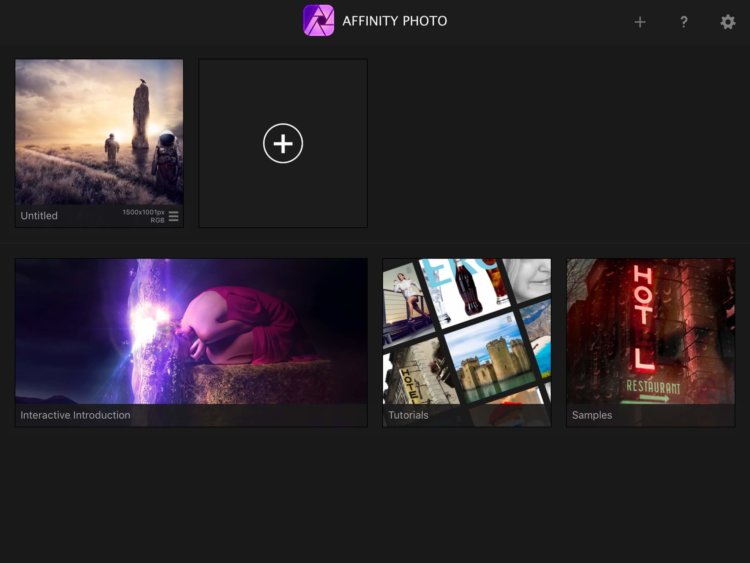The width and height of the screenshot is (750, 563).
Task: Click the 'Tutorials' label text
Action: (408, 415)
